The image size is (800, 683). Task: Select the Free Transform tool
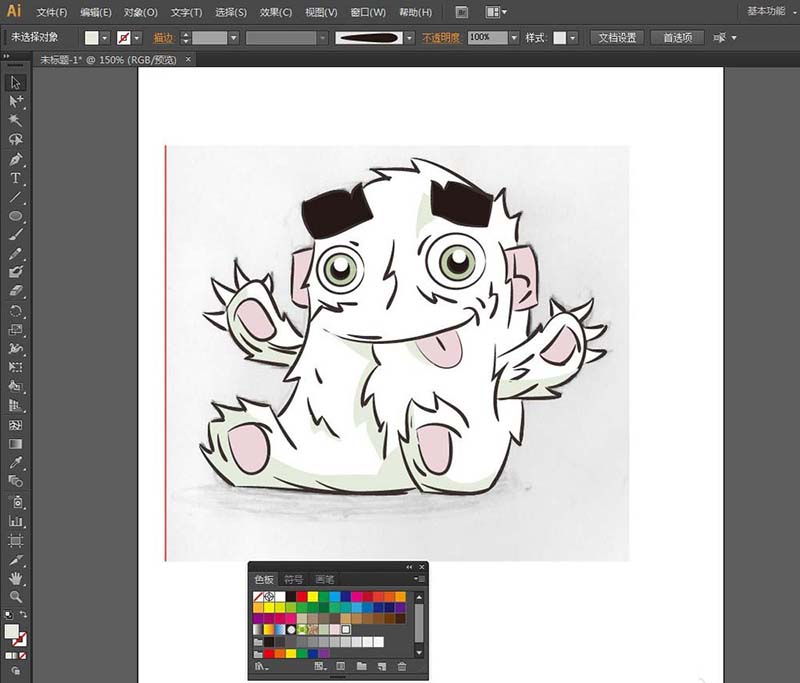pyautogui.click(x=15, y=367)
